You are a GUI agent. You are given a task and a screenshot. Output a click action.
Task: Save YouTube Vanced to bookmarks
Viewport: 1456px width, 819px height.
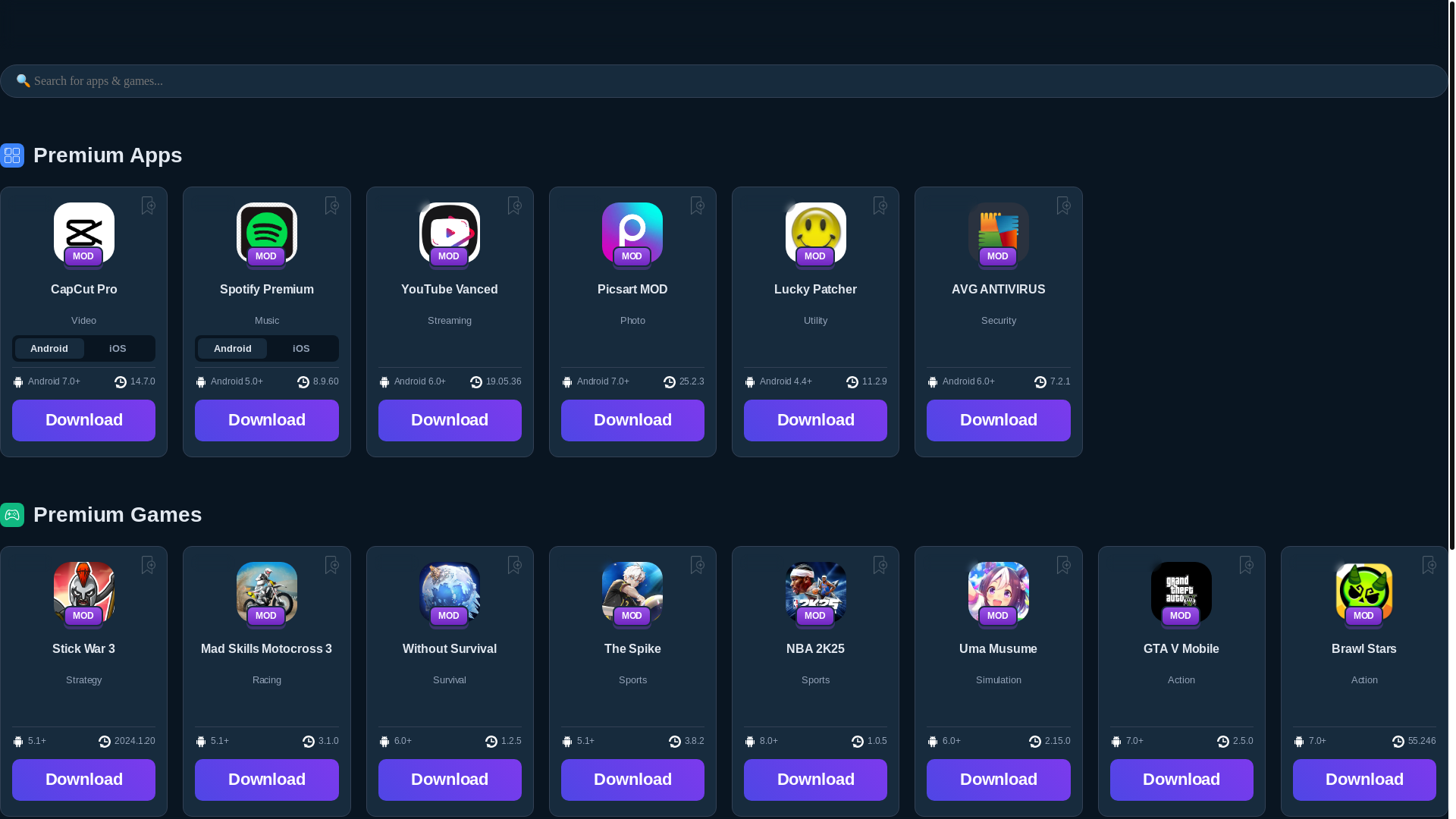[515, 206]
